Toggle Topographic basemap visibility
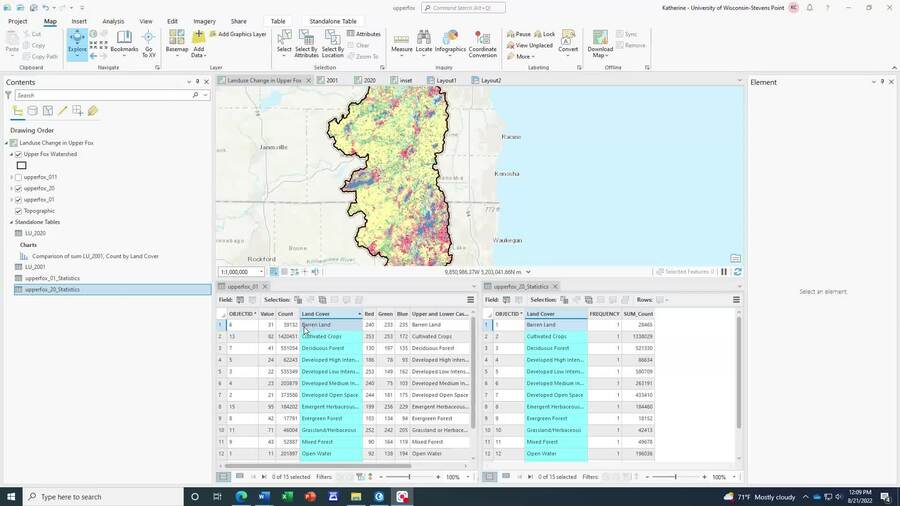Viewport: 900px width, 506px height. [x=18, y=211]
